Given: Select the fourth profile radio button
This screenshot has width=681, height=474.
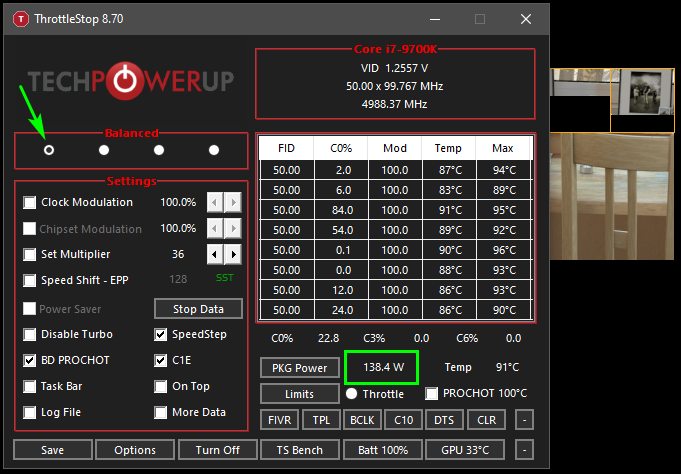Looking at the screenshot, I should pos(214,150).
